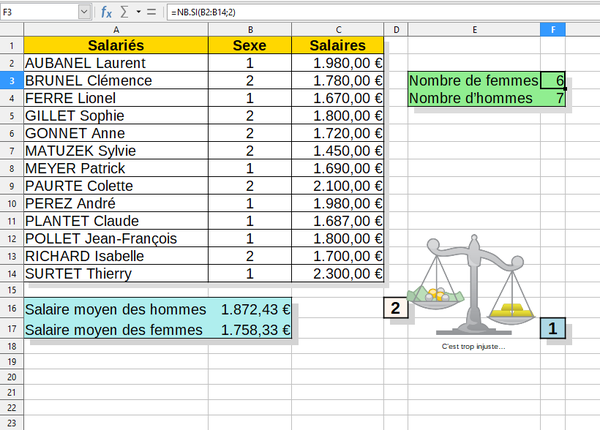Select column D header
The image size is (600, 430).
[x=396, y=30]
